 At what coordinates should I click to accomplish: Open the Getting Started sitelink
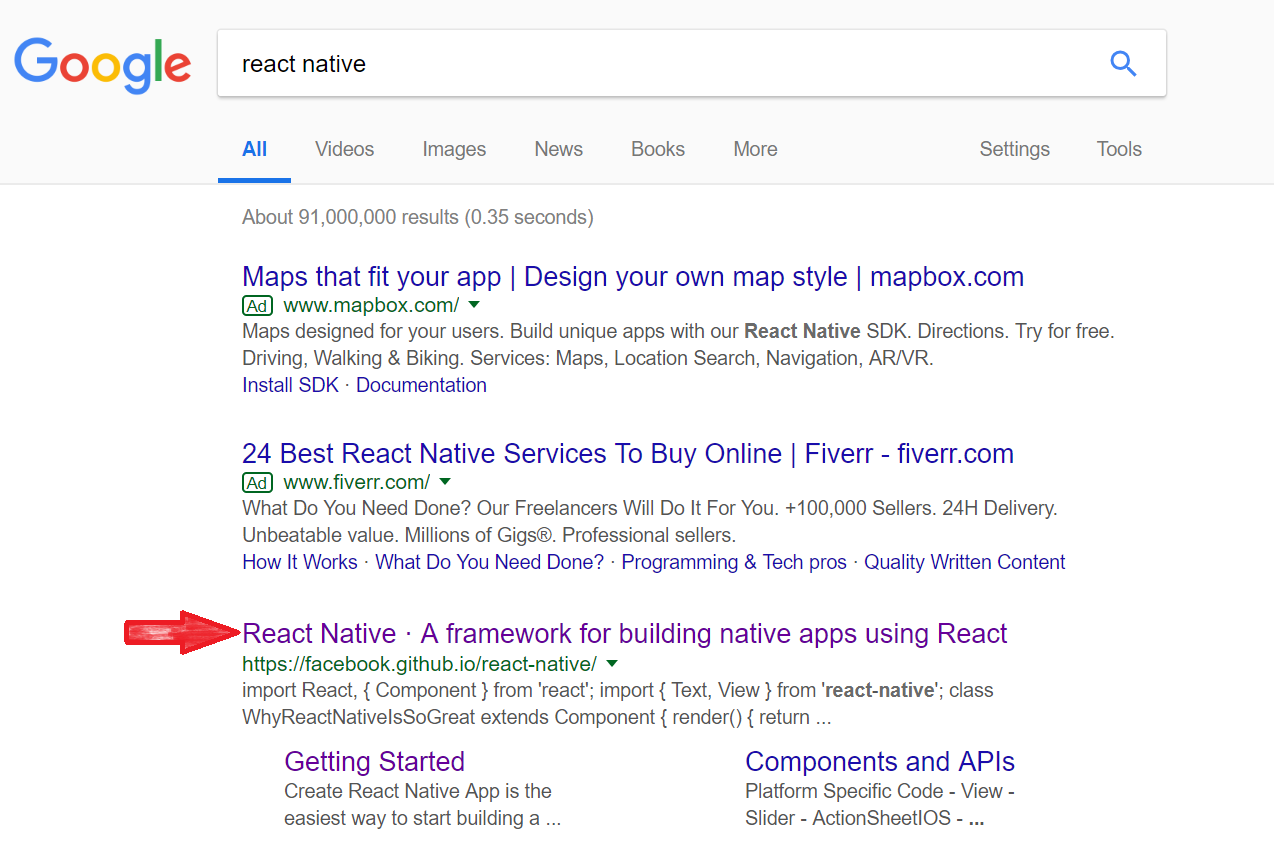(x=374, y=761)
